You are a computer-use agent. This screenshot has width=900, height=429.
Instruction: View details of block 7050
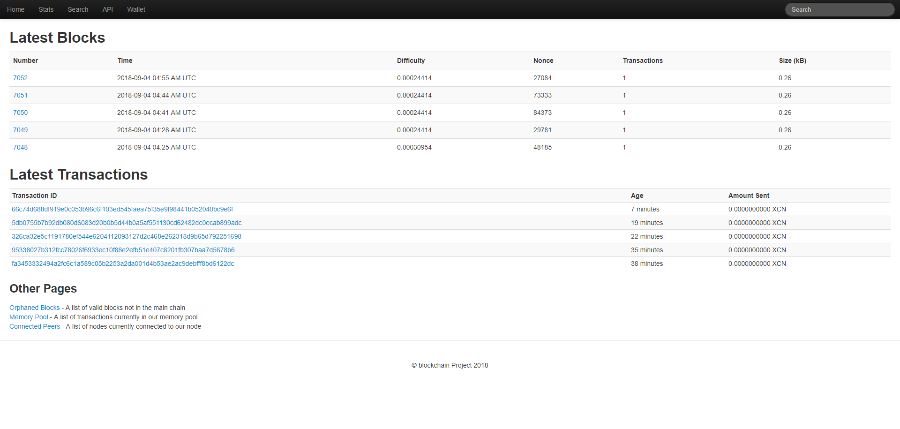click(x=20, y=112)
